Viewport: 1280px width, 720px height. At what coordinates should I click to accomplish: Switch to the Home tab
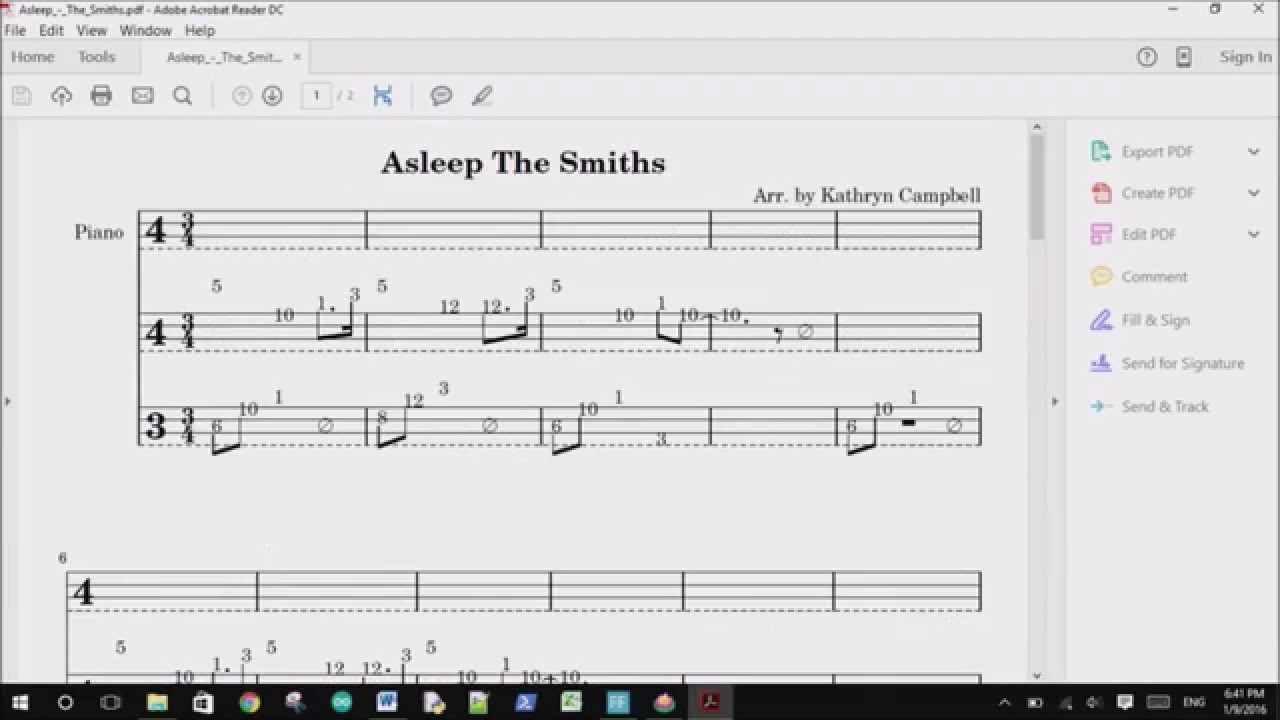click(x=33, y=57)
